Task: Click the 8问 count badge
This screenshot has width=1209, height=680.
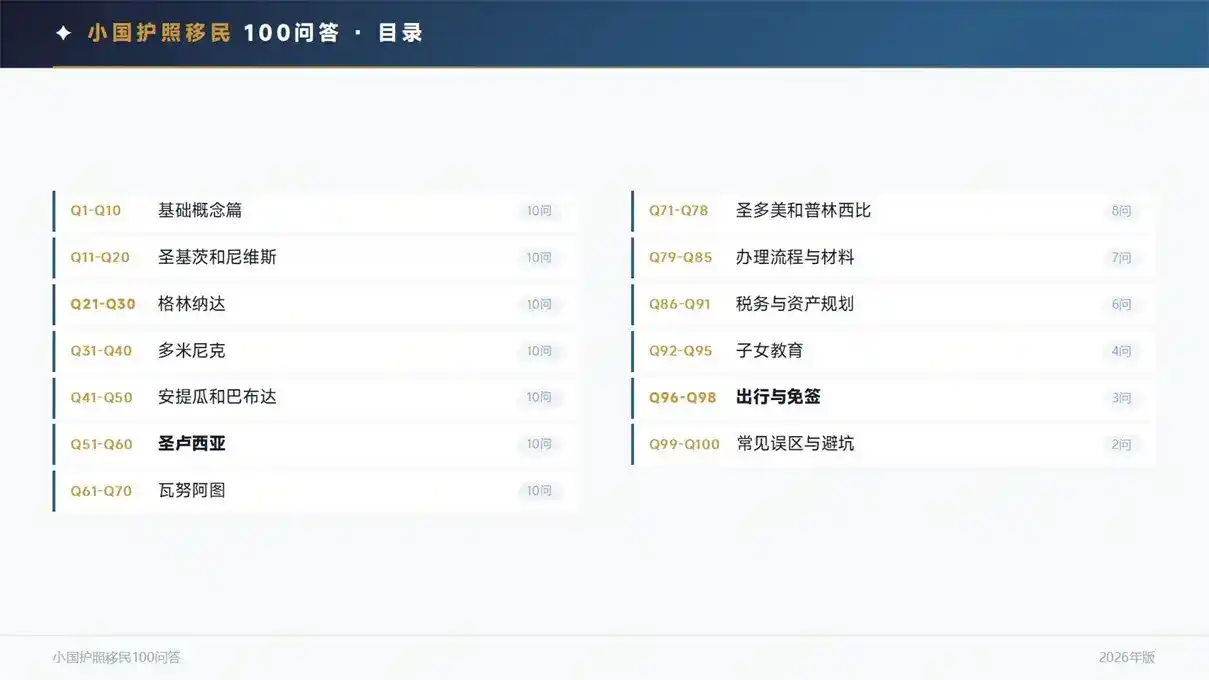Action: pos(1121,211)
